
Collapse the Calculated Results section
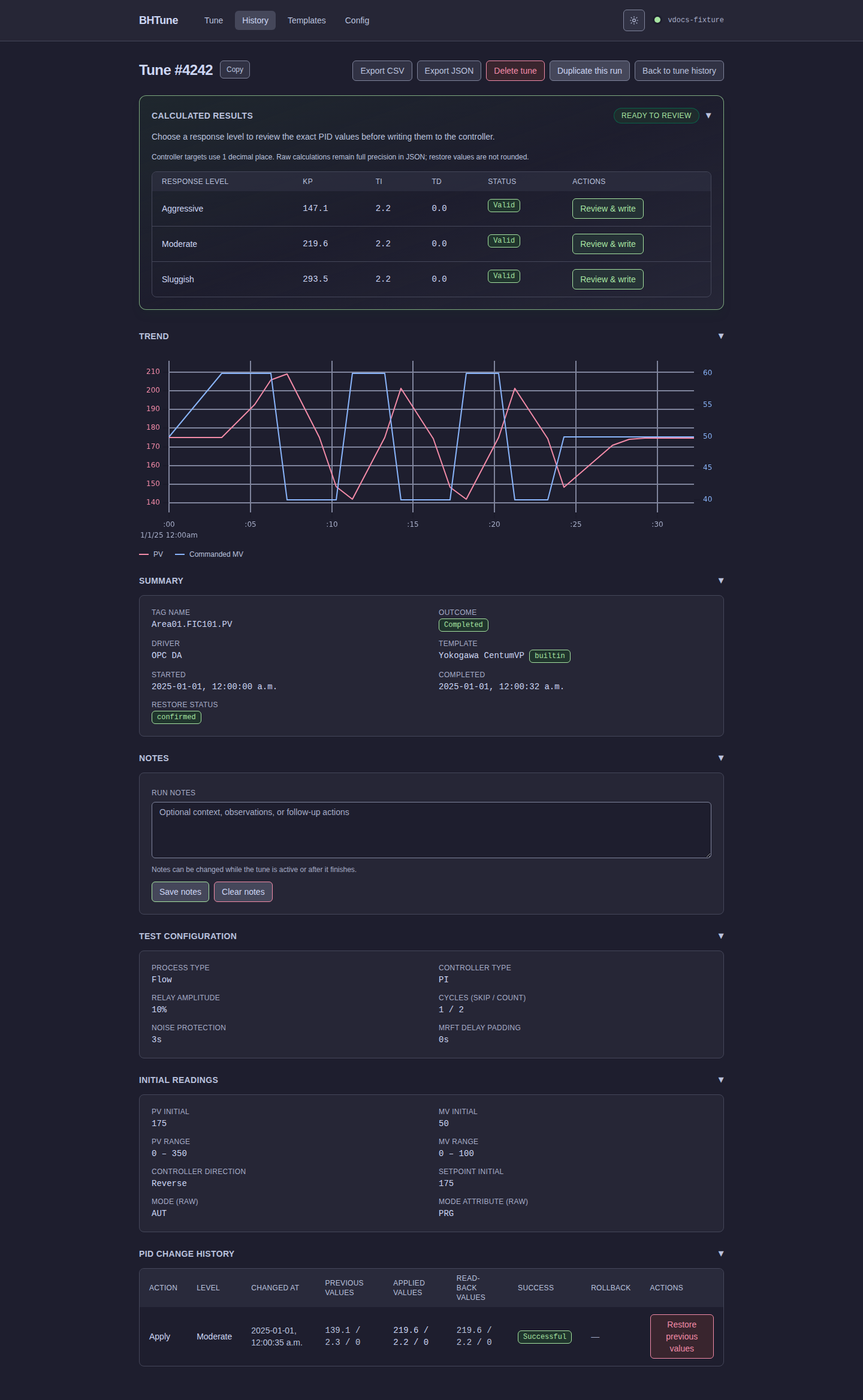click(708, 116)
